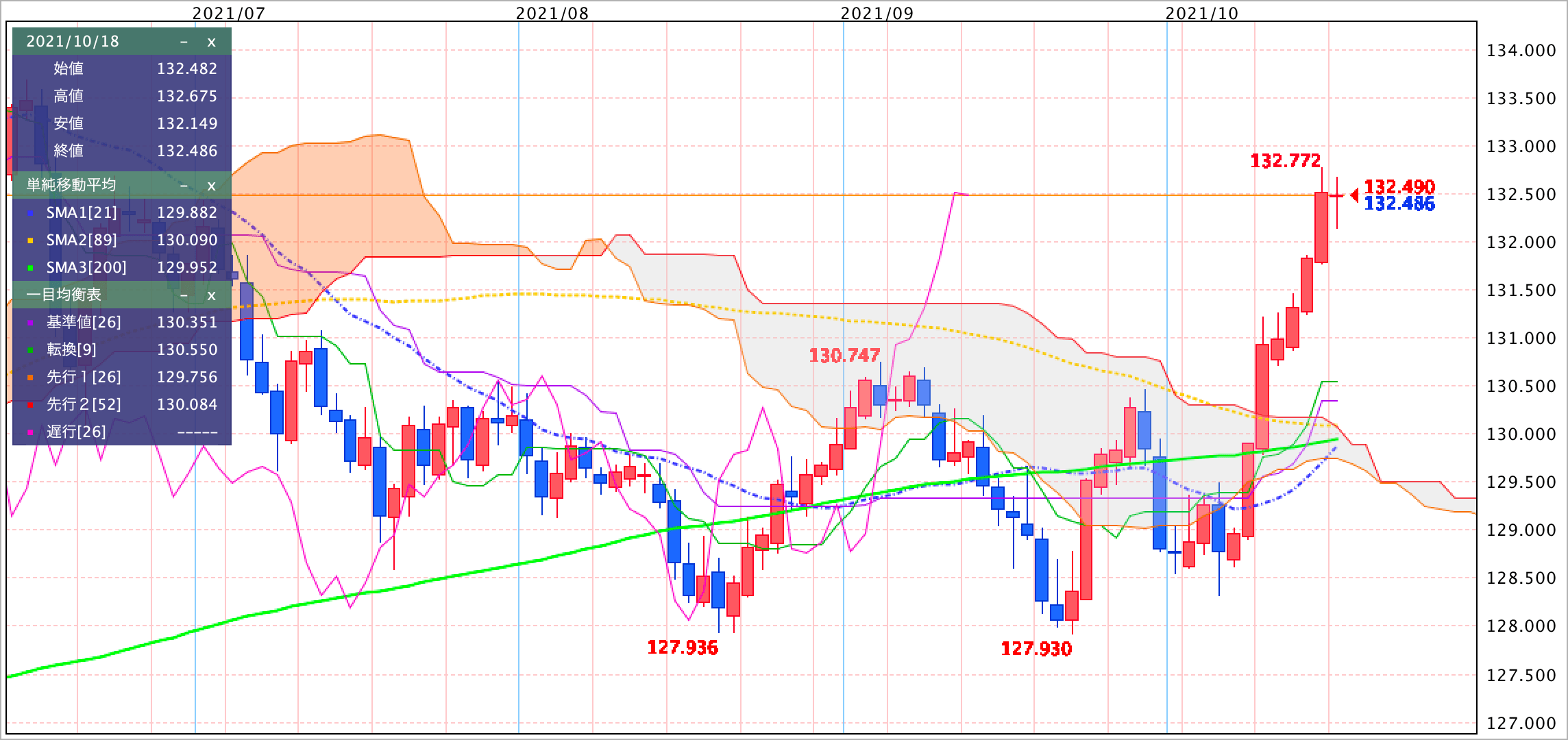Image resolution: width=1568 pixels, height=740 pixels.
Task: Click the 127.000 price axis label
Action: point(1521,724)
